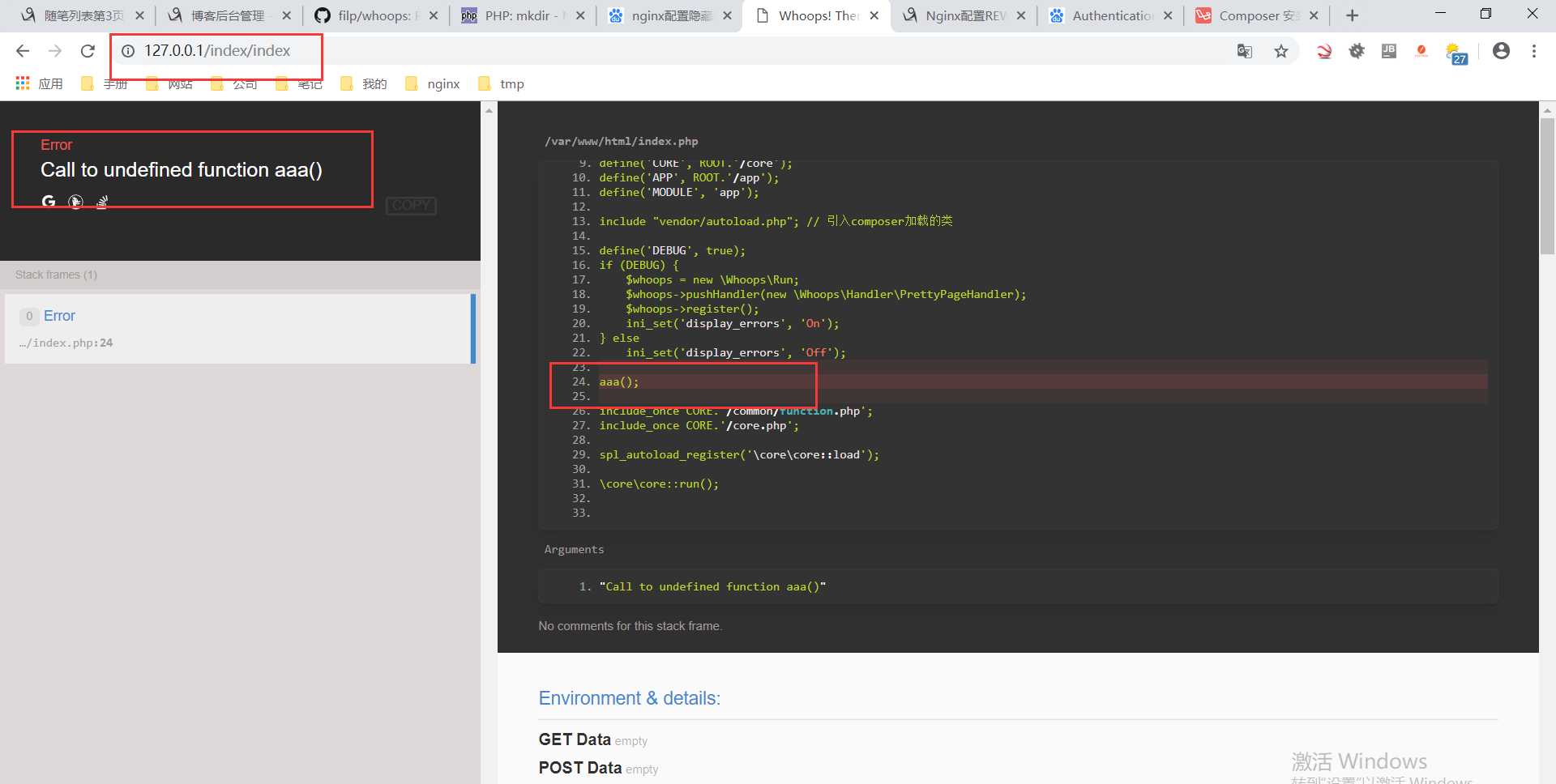Search the error on Google
1556x784 pixels.
click(49, 202)
